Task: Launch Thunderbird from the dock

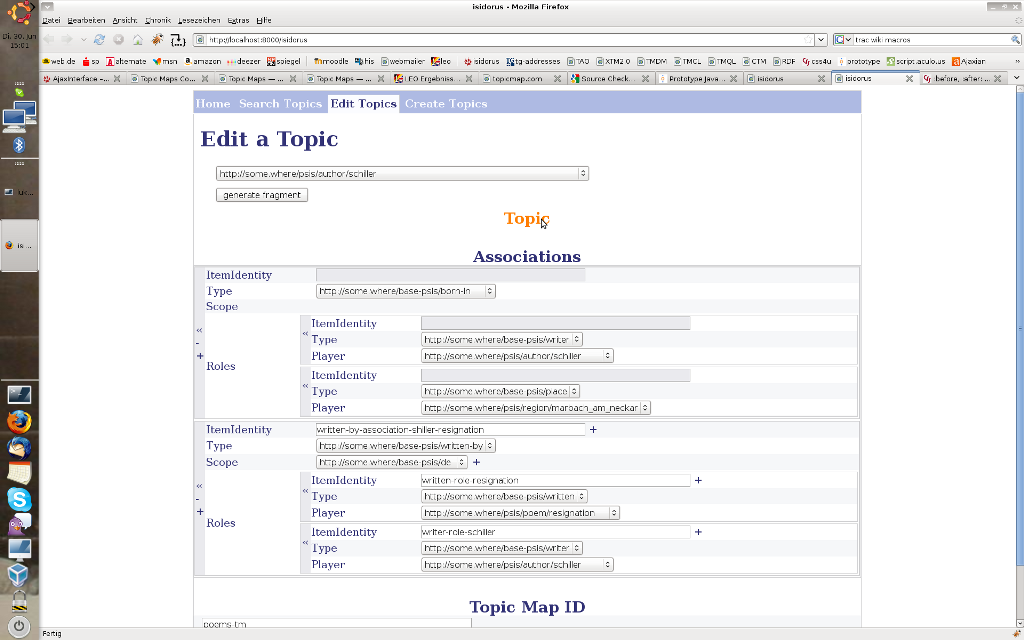Action: pos(19,447)
